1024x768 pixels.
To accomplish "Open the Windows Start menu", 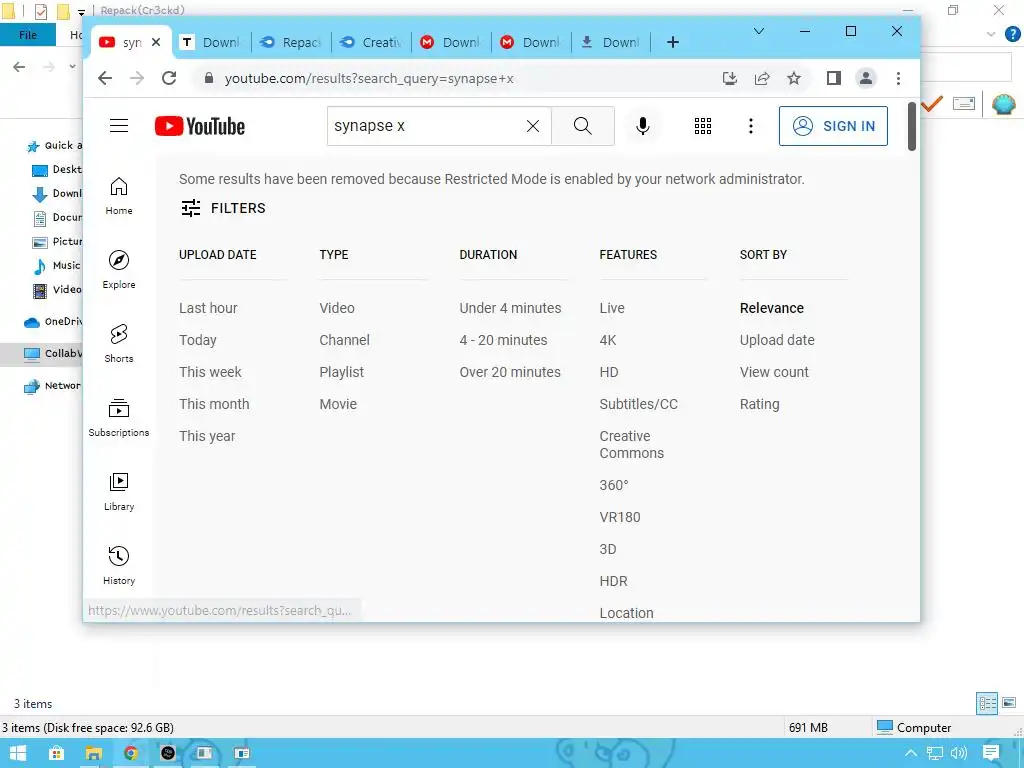I will [x=18, y=754].
